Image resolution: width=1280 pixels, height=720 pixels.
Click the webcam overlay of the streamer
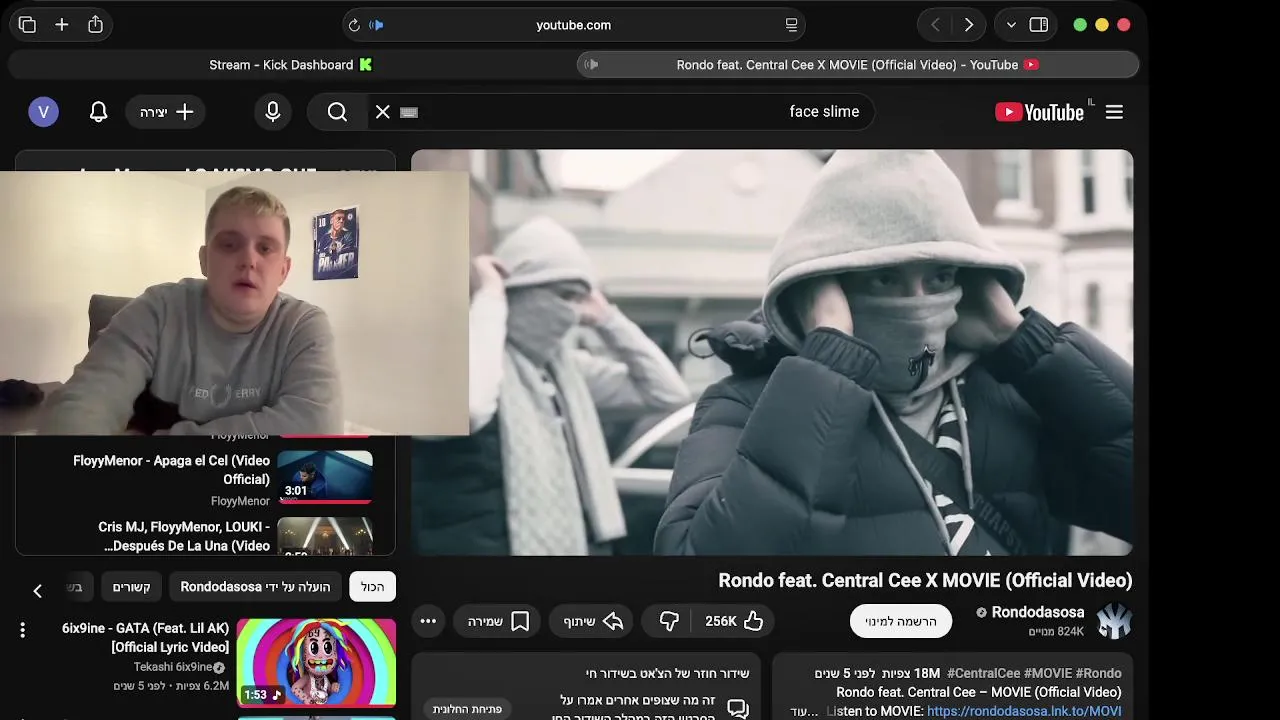[234, 303]
